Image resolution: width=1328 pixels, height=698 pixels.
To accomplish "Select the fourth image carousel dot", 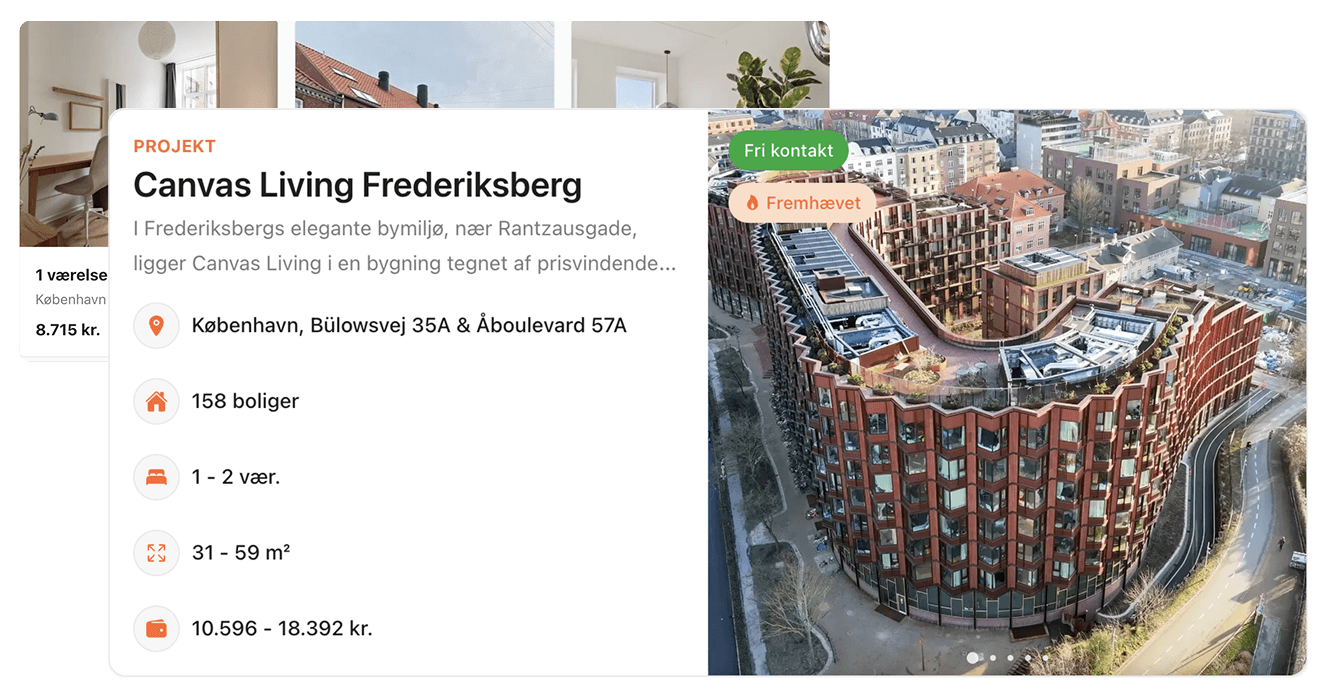I will point(1028,658).
